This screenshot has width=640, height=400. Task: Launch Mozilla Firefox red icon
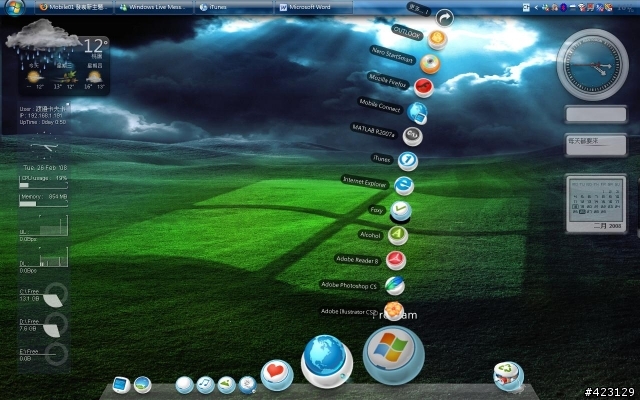424,88
